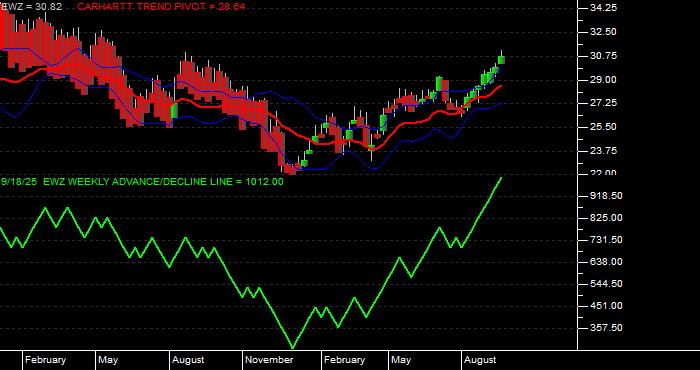Click the newest green candle atop the price chart

point(501,60)
